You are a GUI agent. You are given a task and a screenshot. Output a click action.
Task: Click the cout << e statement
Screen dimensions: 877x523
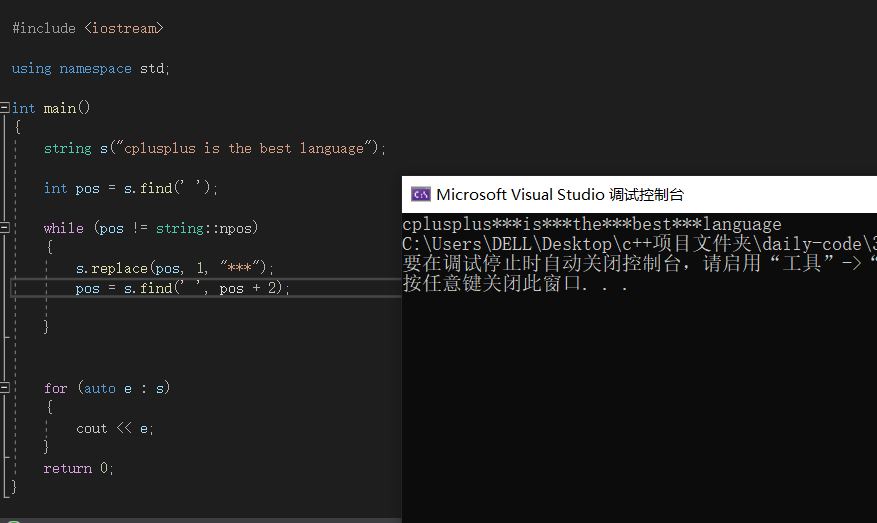tap(115, 428)
